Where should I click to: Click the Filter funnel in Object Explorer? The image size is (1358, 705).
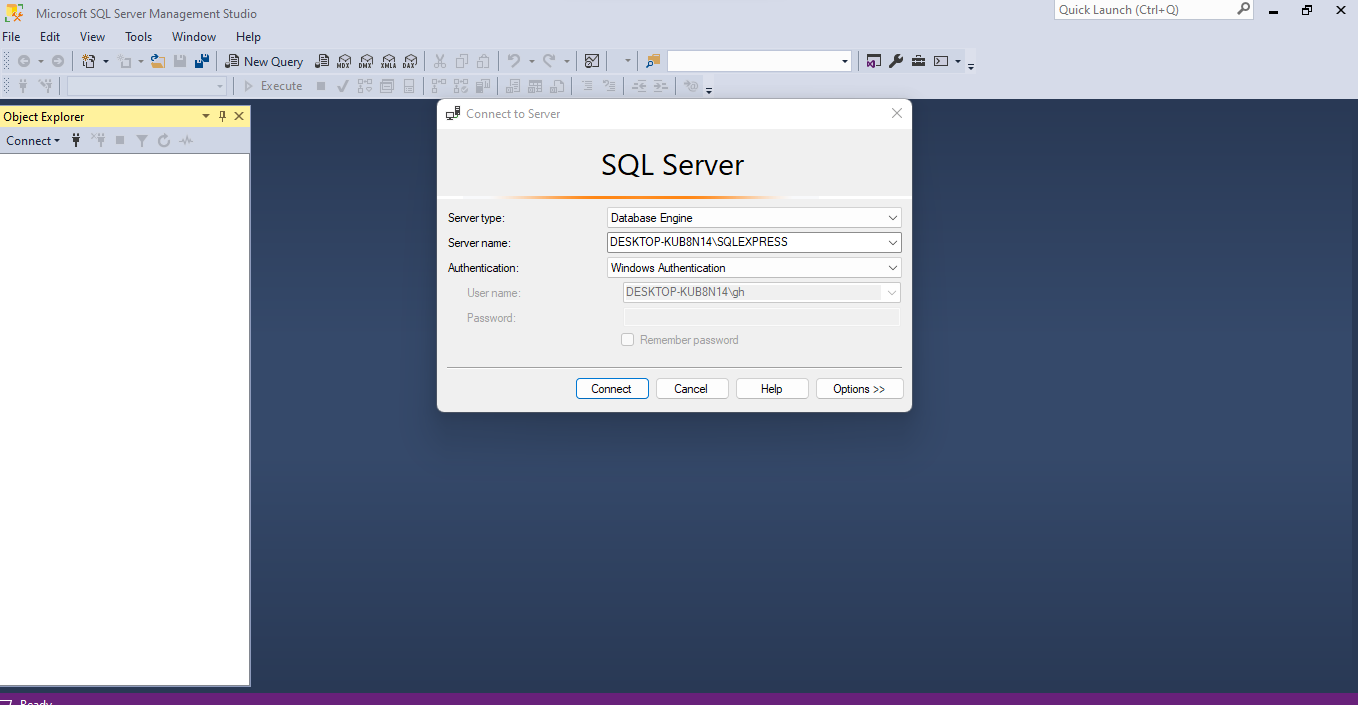142,141
